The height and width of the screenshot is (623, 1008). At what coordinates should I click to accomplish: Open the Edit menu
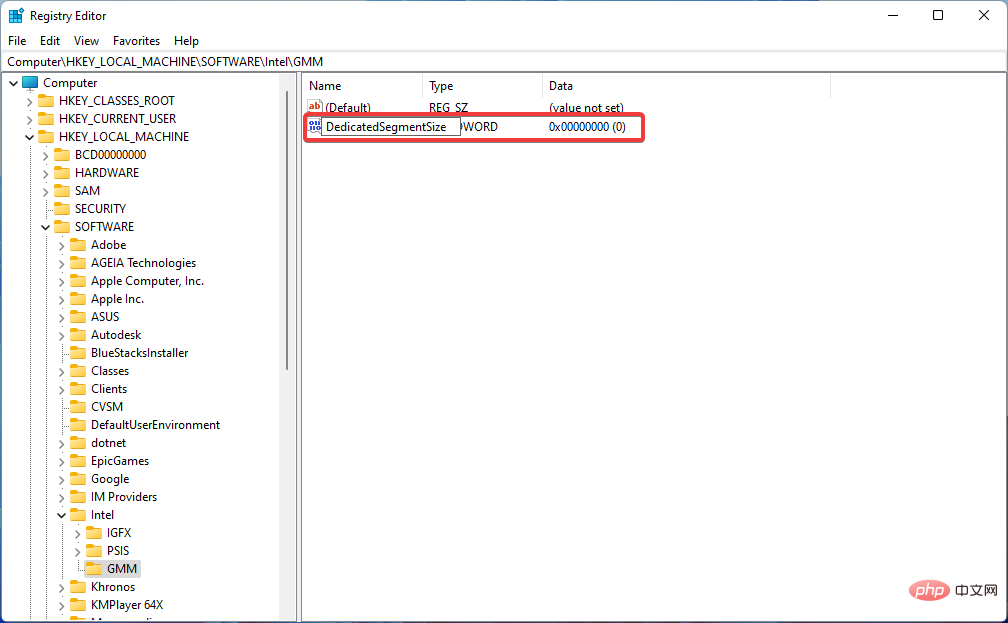tap(50, 41)
